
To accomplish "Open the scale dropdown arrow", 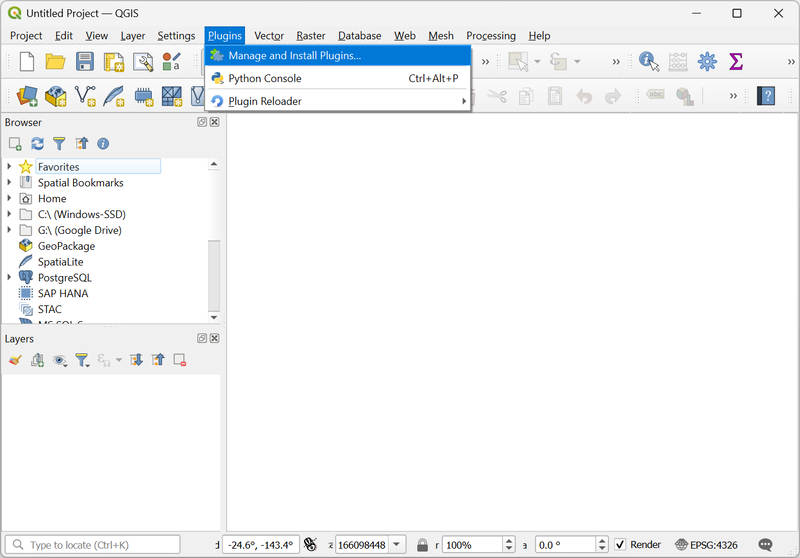I will 396,545.
